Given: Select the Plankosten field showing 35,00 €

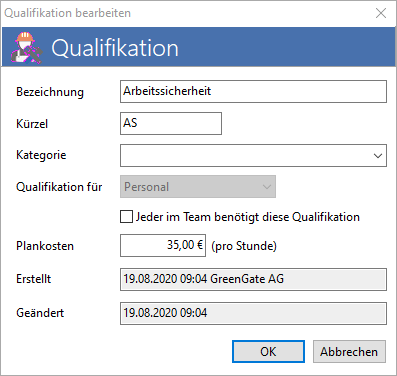Looking at the screenshot, I should point(163,246).
